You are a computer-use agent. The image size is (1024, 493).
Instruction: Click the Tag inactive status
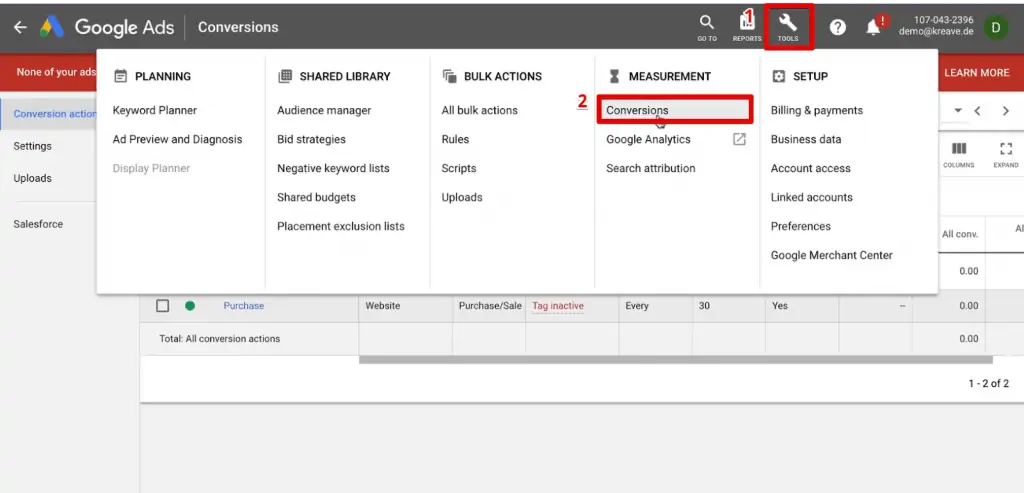558,306
